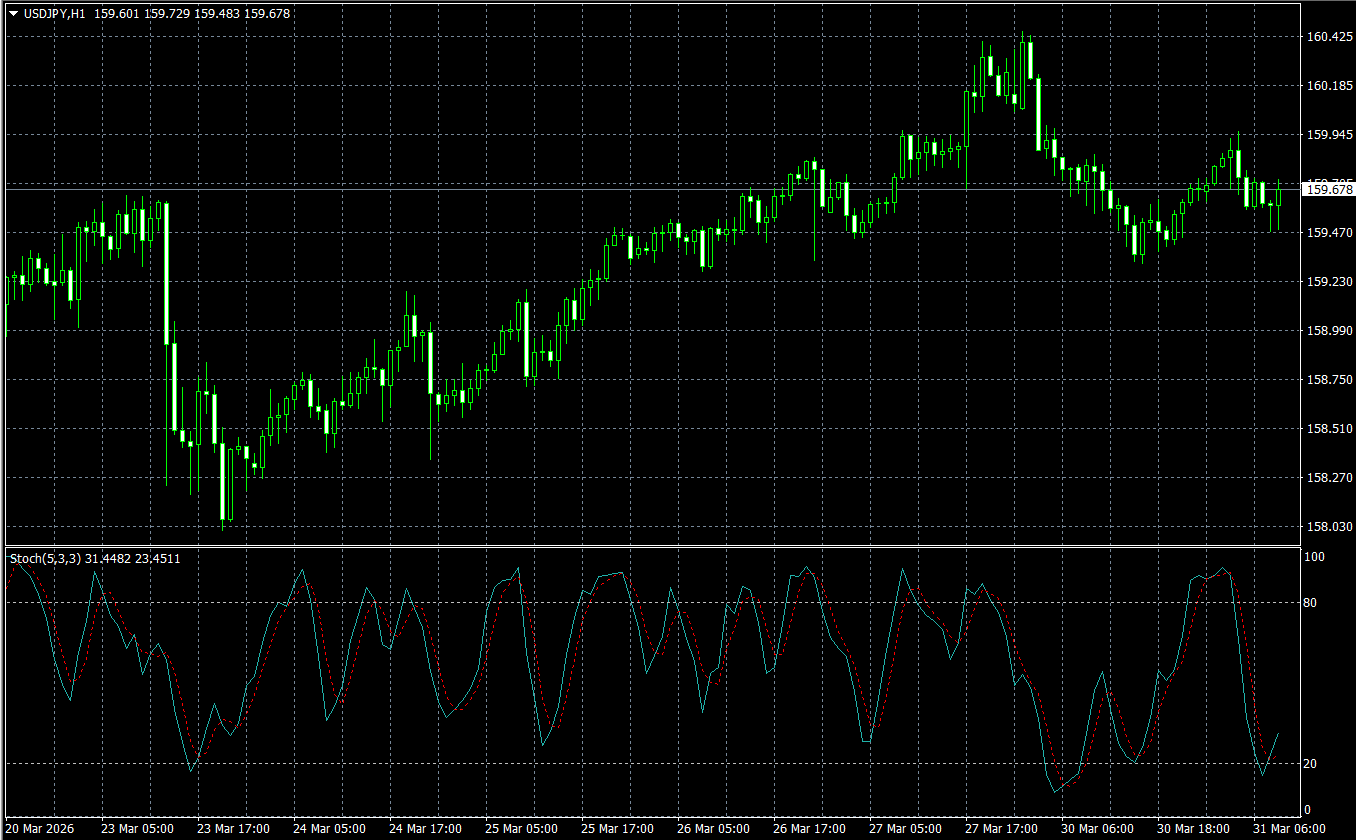
Task: Click the 158.030 price axis label
Action: [x=1329, y=527]
